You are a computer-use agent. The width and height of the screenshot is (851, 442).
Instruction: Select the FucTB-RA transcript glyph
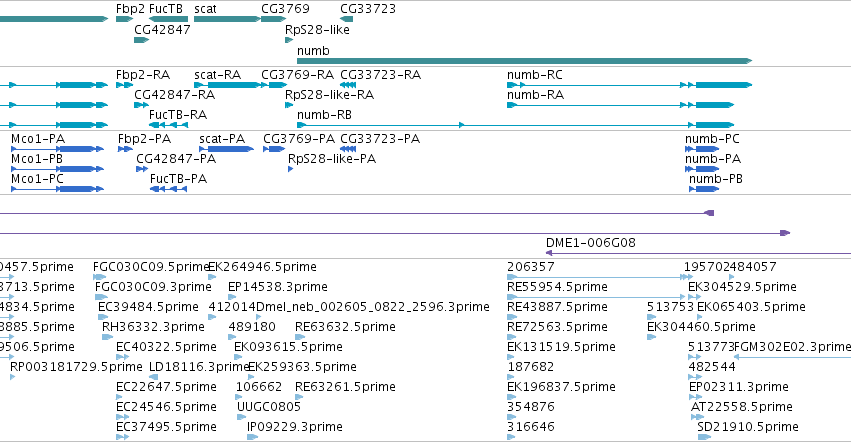[169, 125]
